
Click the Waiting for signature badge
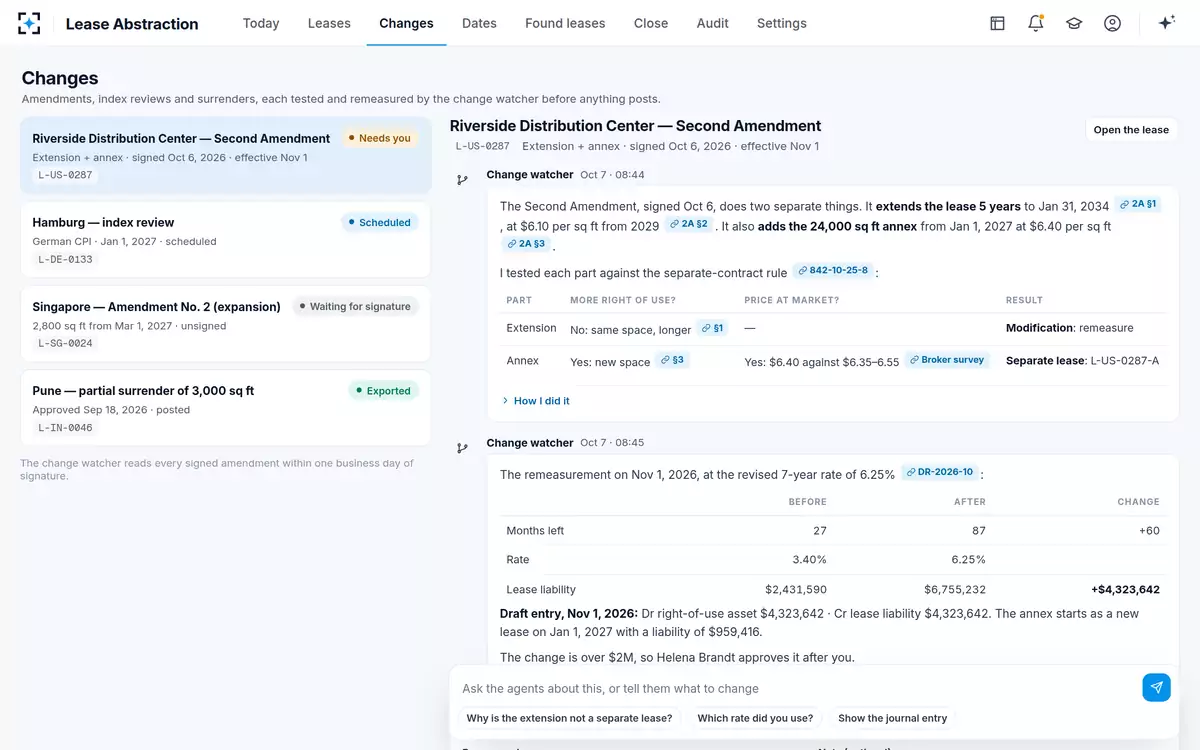pyautogui.click(x=353, y=306)
